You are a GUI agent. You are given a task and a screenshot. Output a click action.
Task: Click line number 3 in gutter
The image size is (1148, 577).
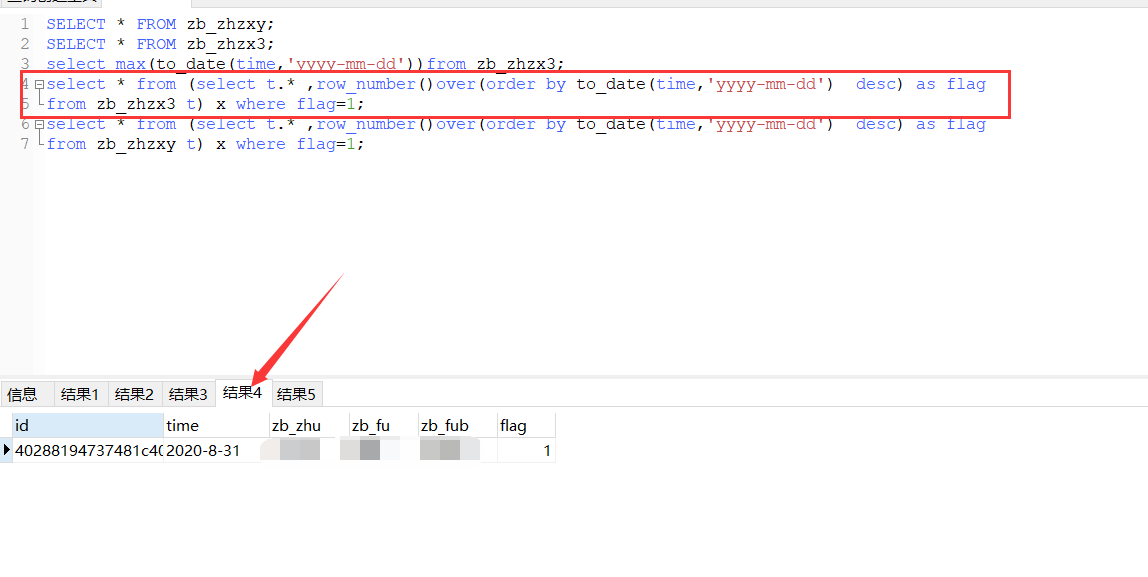[x=25, y=64]
